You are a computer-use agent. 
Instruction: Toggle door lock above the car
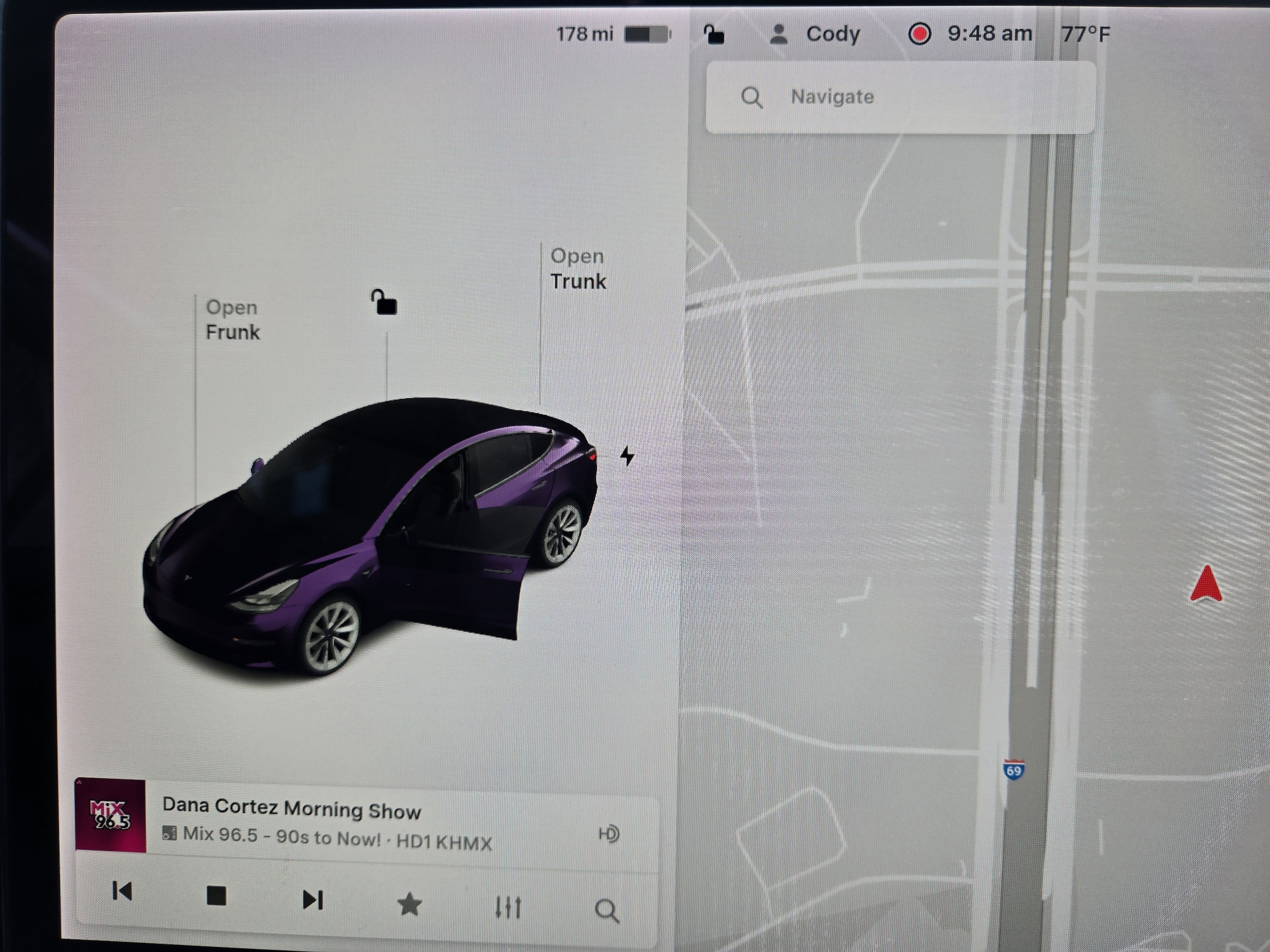pyautogui.click(x=384, y=303)
